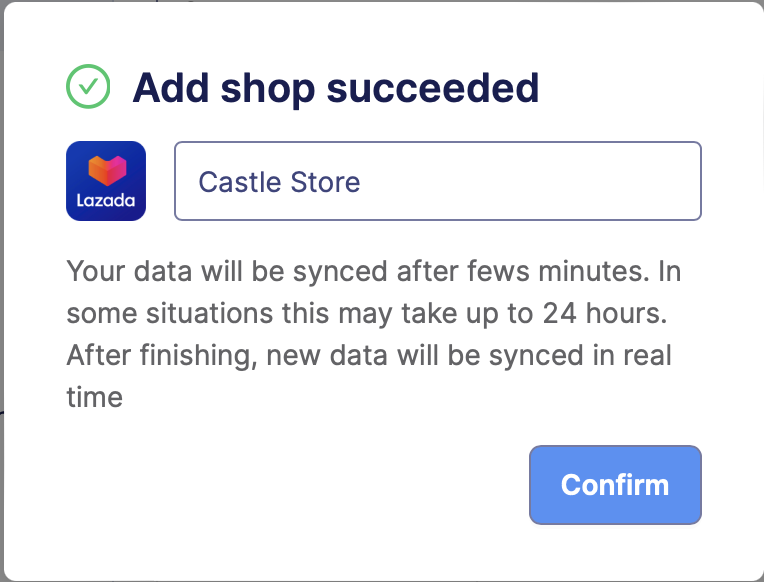Click the "Add shop succeeded" heading
764x582 pixels.
click(336, 88)
